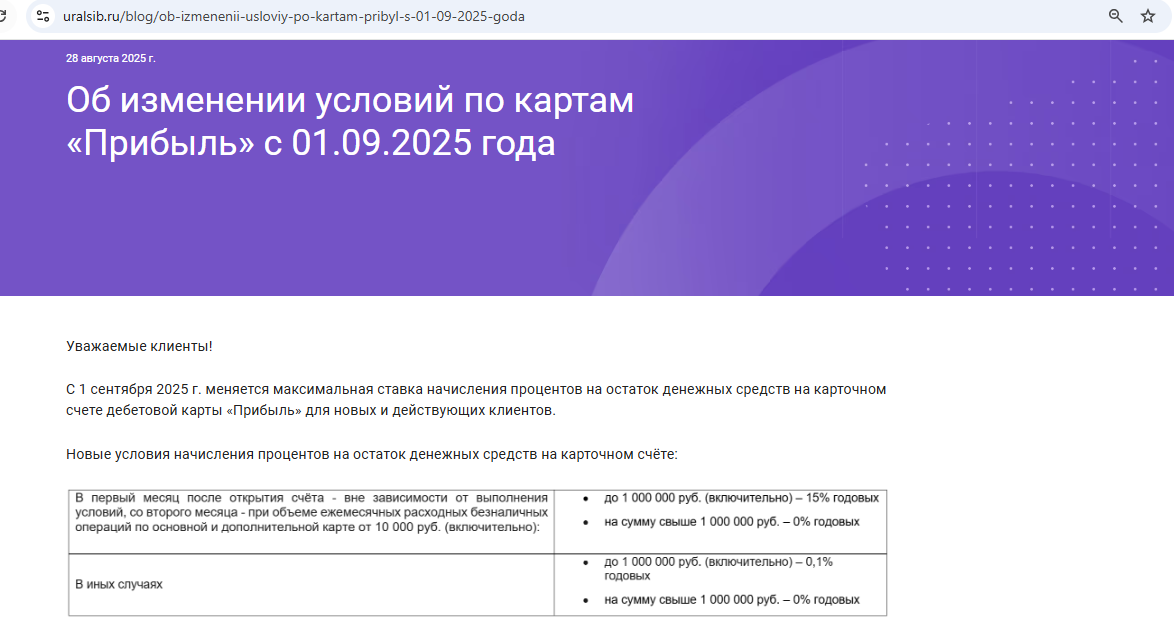Click the "0,1% годовых" rate bullet
Image resolution: width=1174 pixels, height=617 pixels.
point(719,568)
